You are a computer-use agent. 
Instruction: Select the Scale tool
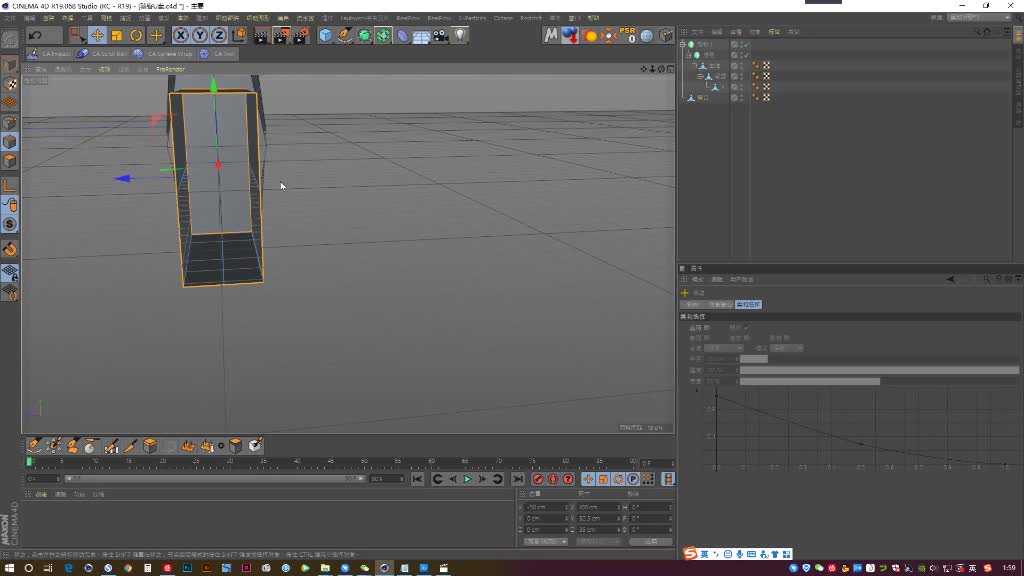tap(116, 35)
